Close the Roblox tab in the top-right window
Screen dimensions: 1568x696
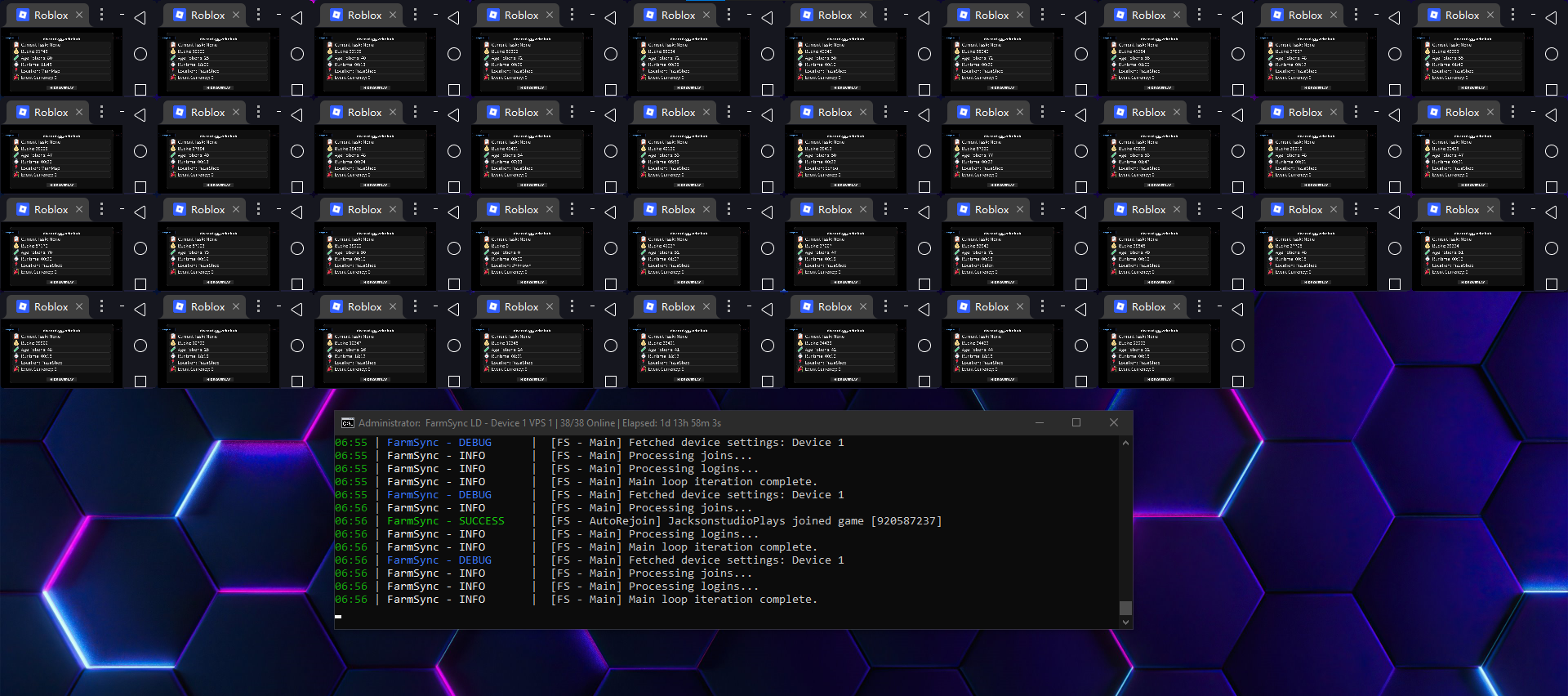1490,15
